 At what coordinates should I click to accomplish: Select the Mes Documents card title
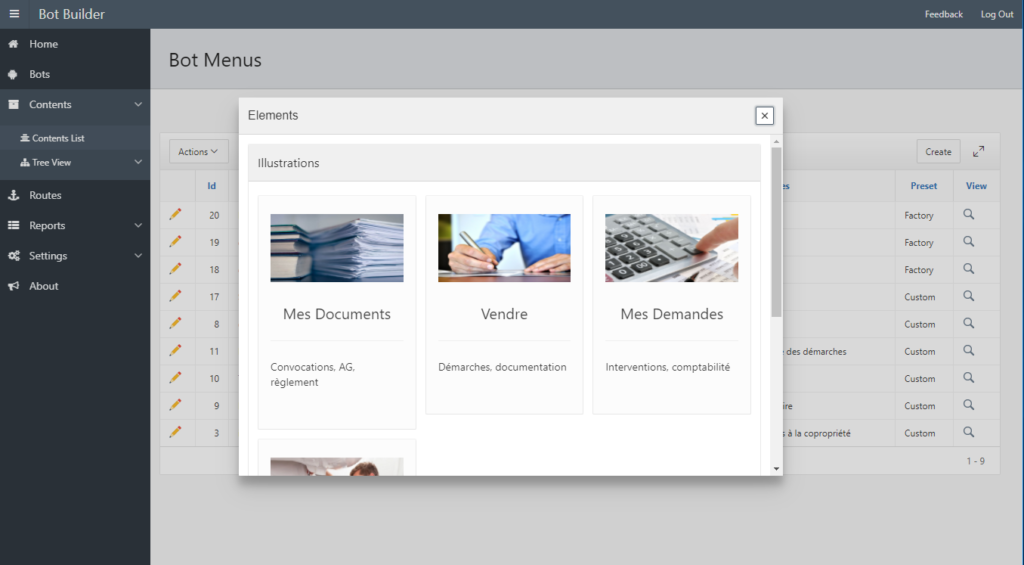(337, 314)
